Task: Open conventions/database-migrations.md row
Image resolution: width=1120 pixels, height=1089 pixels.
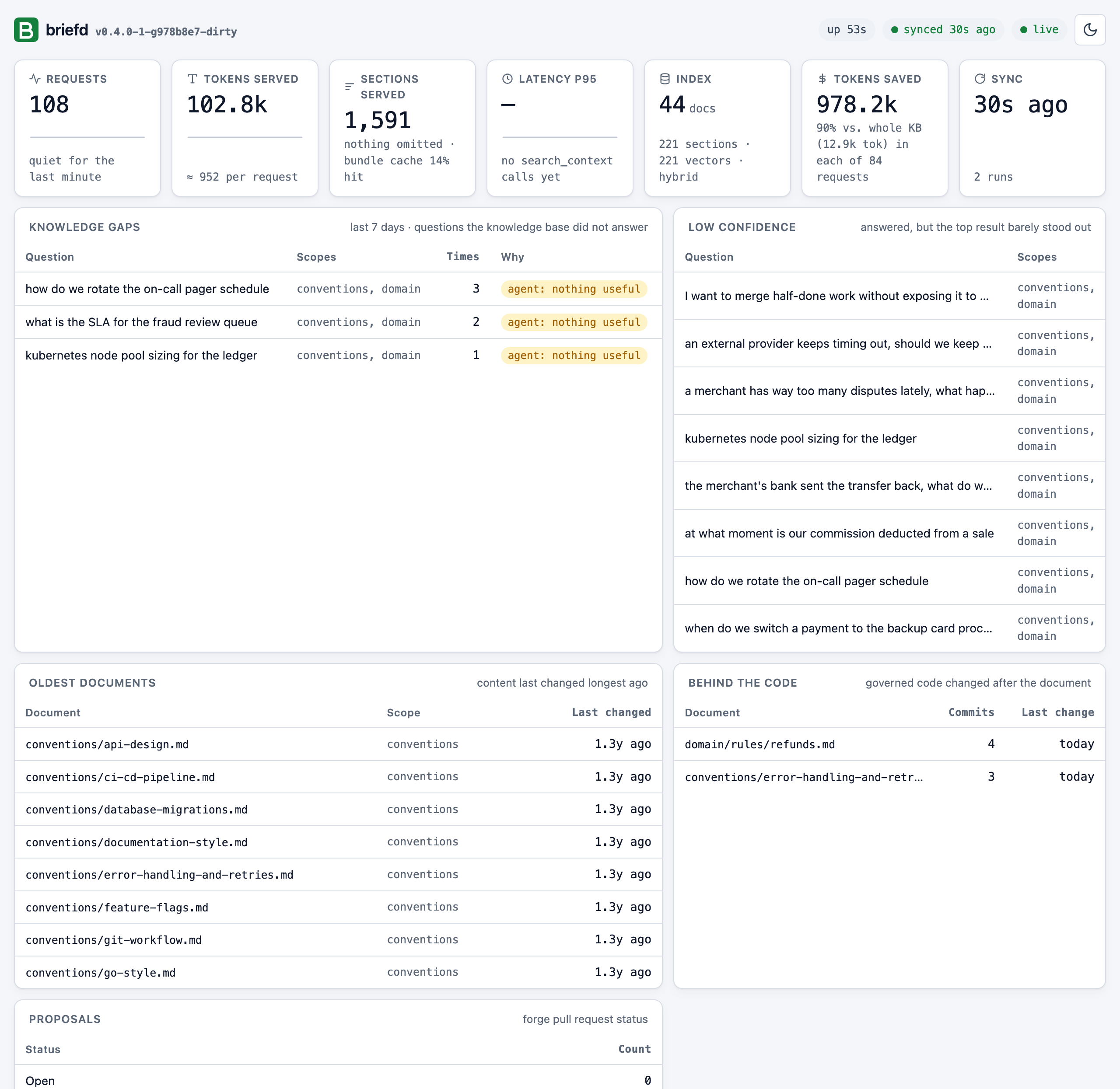Action: (338, 809)
